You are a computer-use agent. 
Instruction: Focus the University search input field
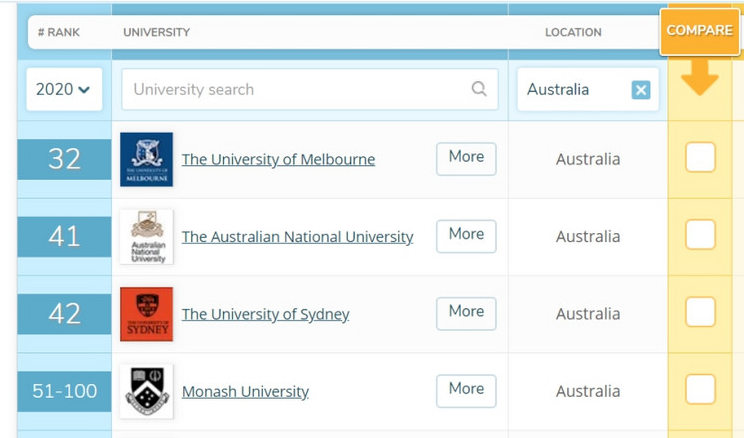coord(295,89)
